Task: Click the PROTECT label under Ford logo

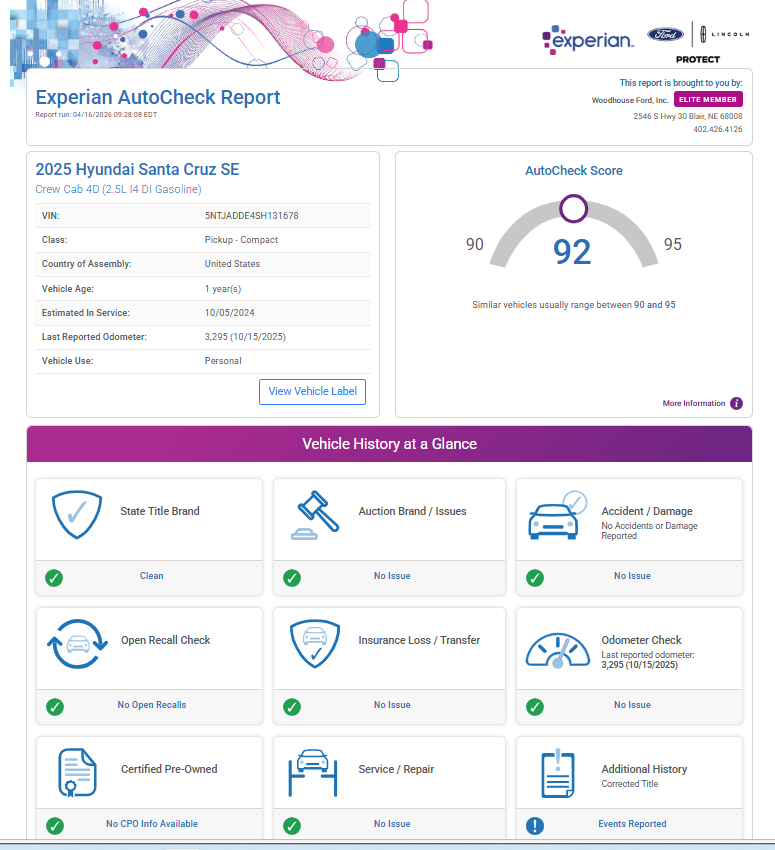Action: pos(698,60)
